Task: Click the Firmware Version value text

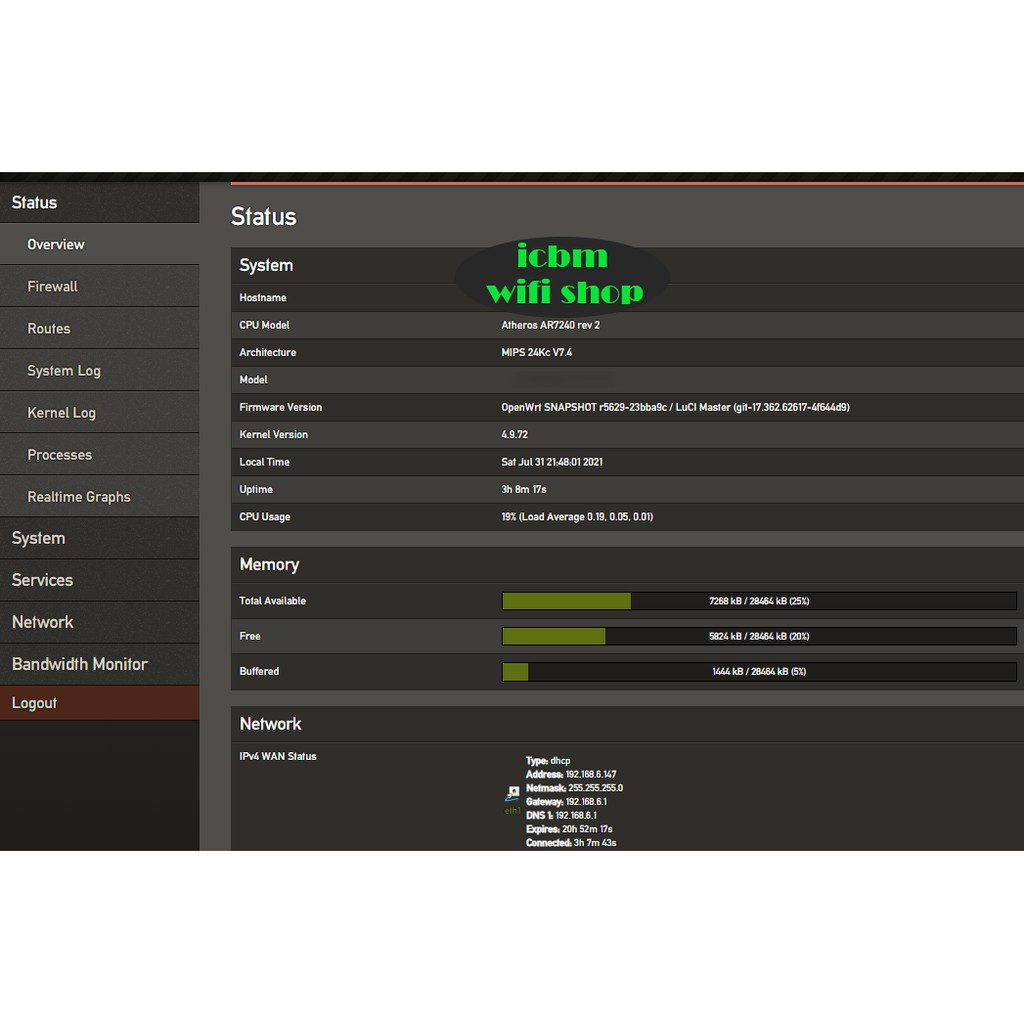Action: [x=675, y=407]
